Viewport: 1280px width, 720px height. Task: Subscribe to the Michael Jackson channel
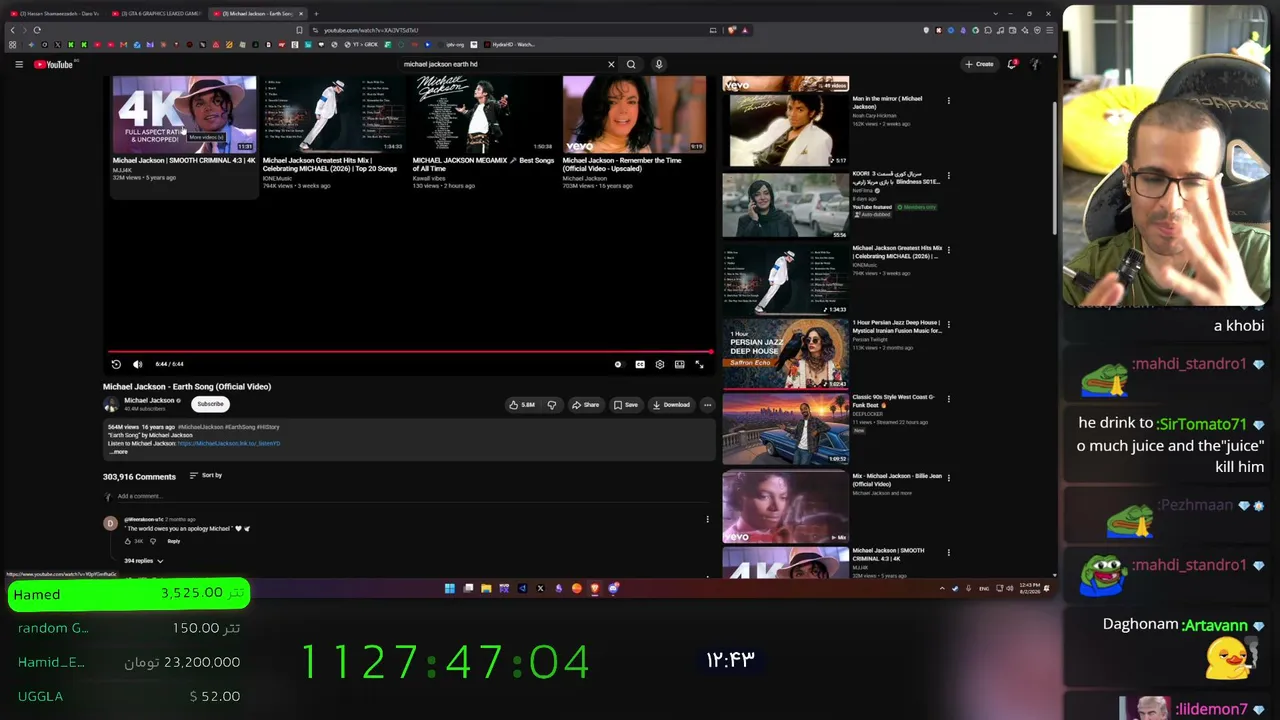[x=210, y=404]
